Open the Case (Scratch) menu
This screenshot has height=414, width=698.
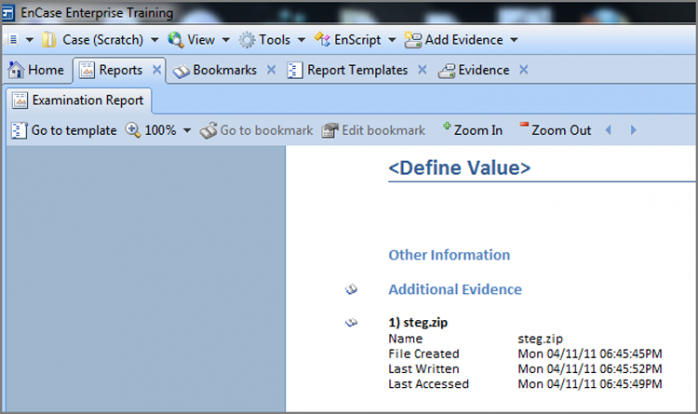[x=103, y=40]
